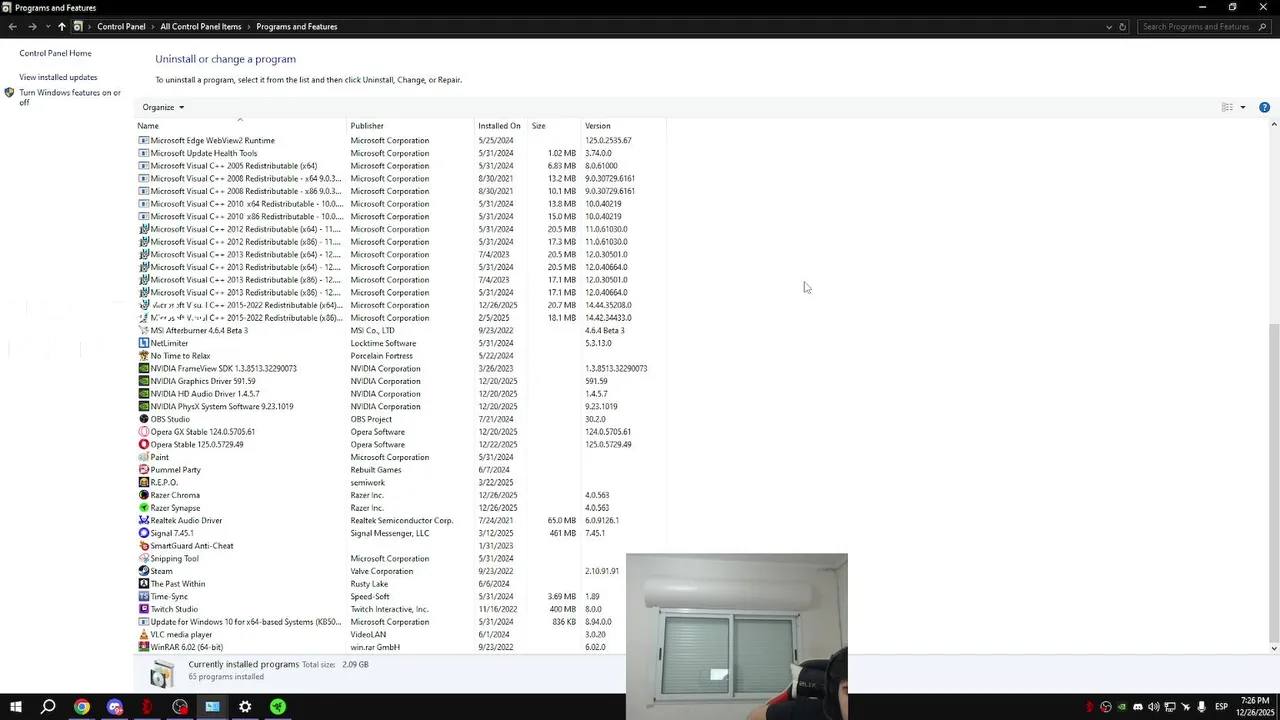Open the address bar history dropdown
This screenshot has height=720, width=1280.
coord(1108,27)
